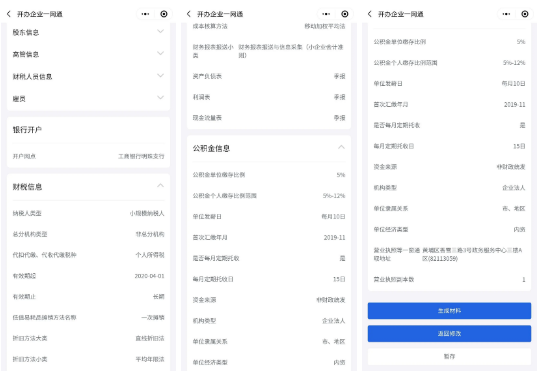Tap the 生成材料 blue button
Screen dimensions: 542x371
[449, 310]
